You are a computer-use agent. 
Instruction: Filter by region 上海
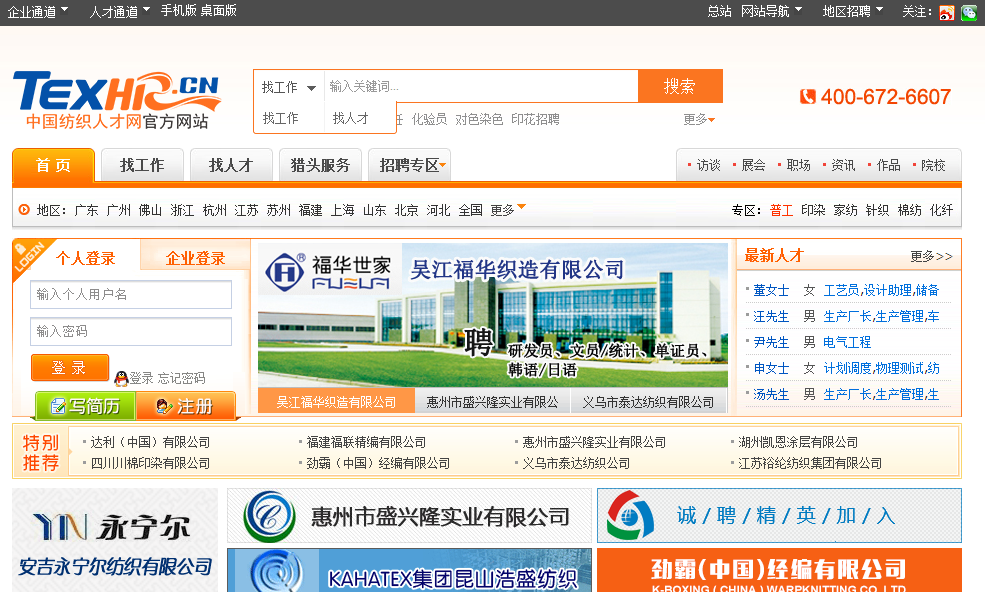(x=342, y=211)
